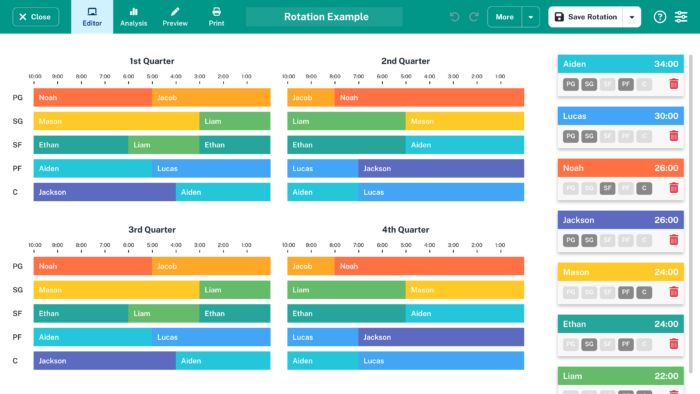Viewport: 700px width, 394px height.
Task: Edit the Rotation Example title field
Action: (324, 17)
